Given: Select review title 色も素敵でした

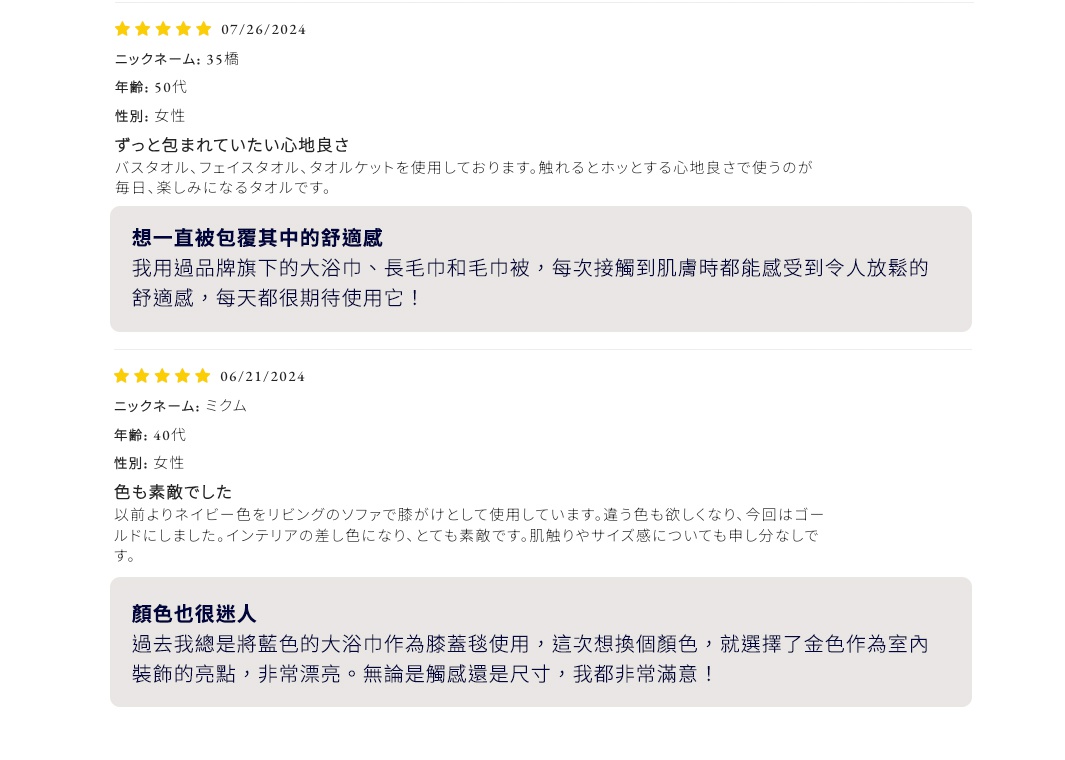Looking at the screenshot, I should tap(173, 492).
